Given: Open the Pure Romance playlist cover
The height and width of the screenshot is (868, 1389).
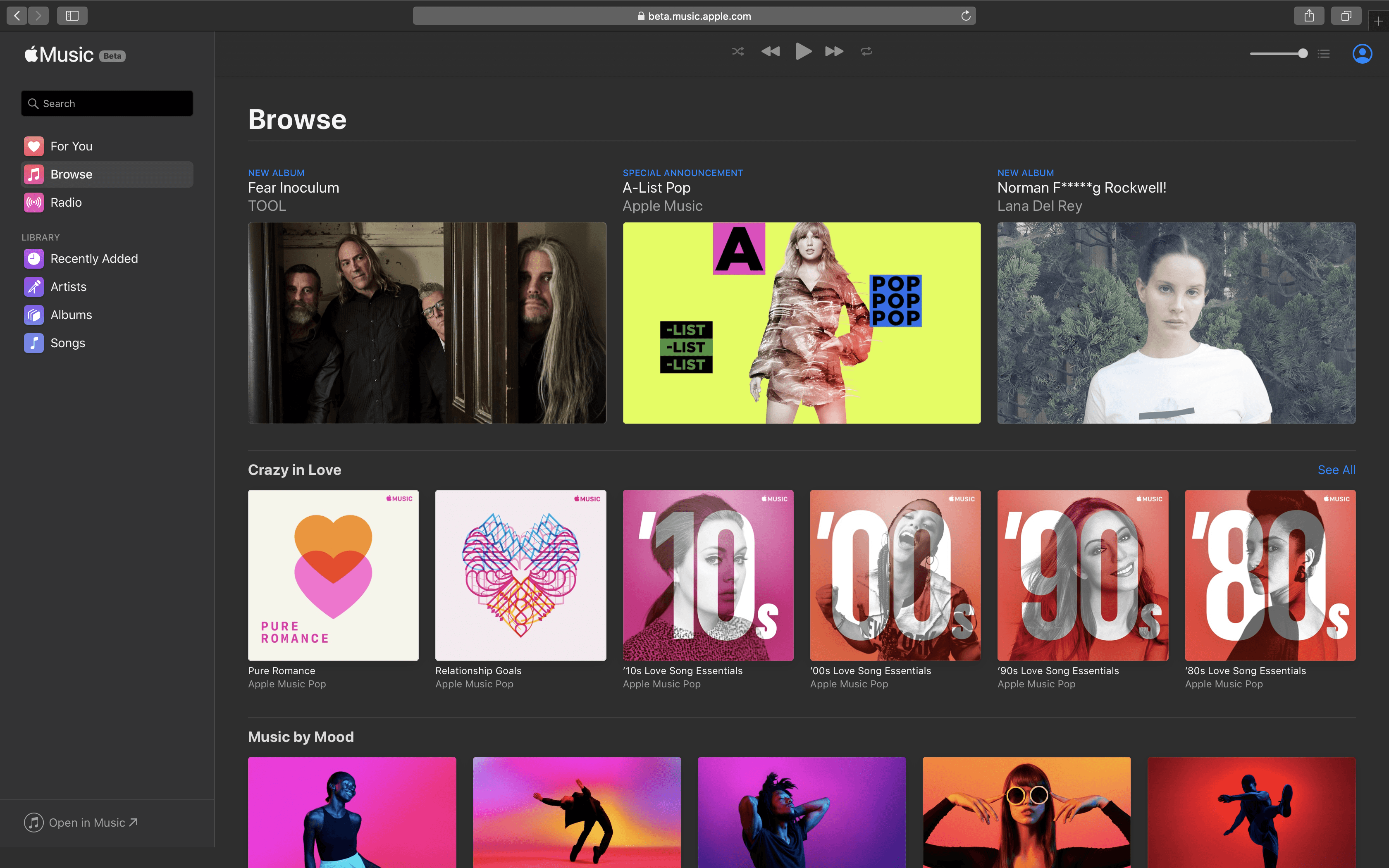Looking at the screenshot, I should tap(334, 575).
